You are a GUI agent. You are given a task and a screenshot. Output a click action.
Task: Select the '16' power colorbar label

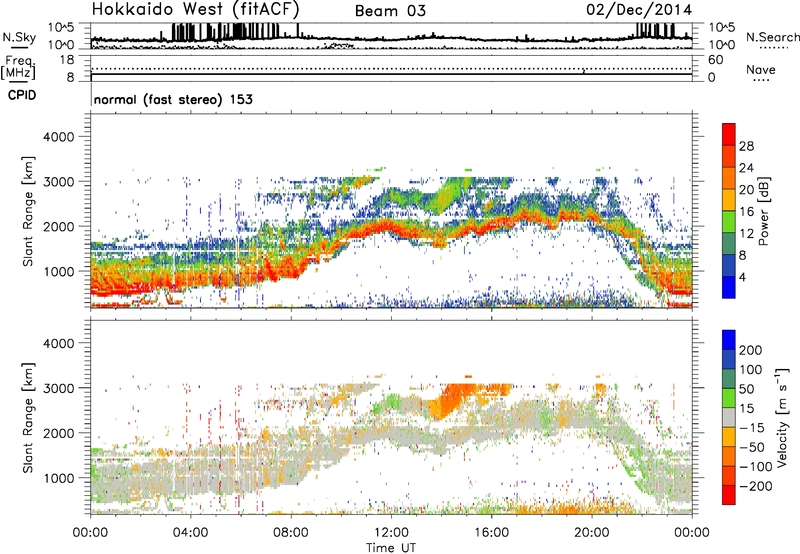[746, 212]
